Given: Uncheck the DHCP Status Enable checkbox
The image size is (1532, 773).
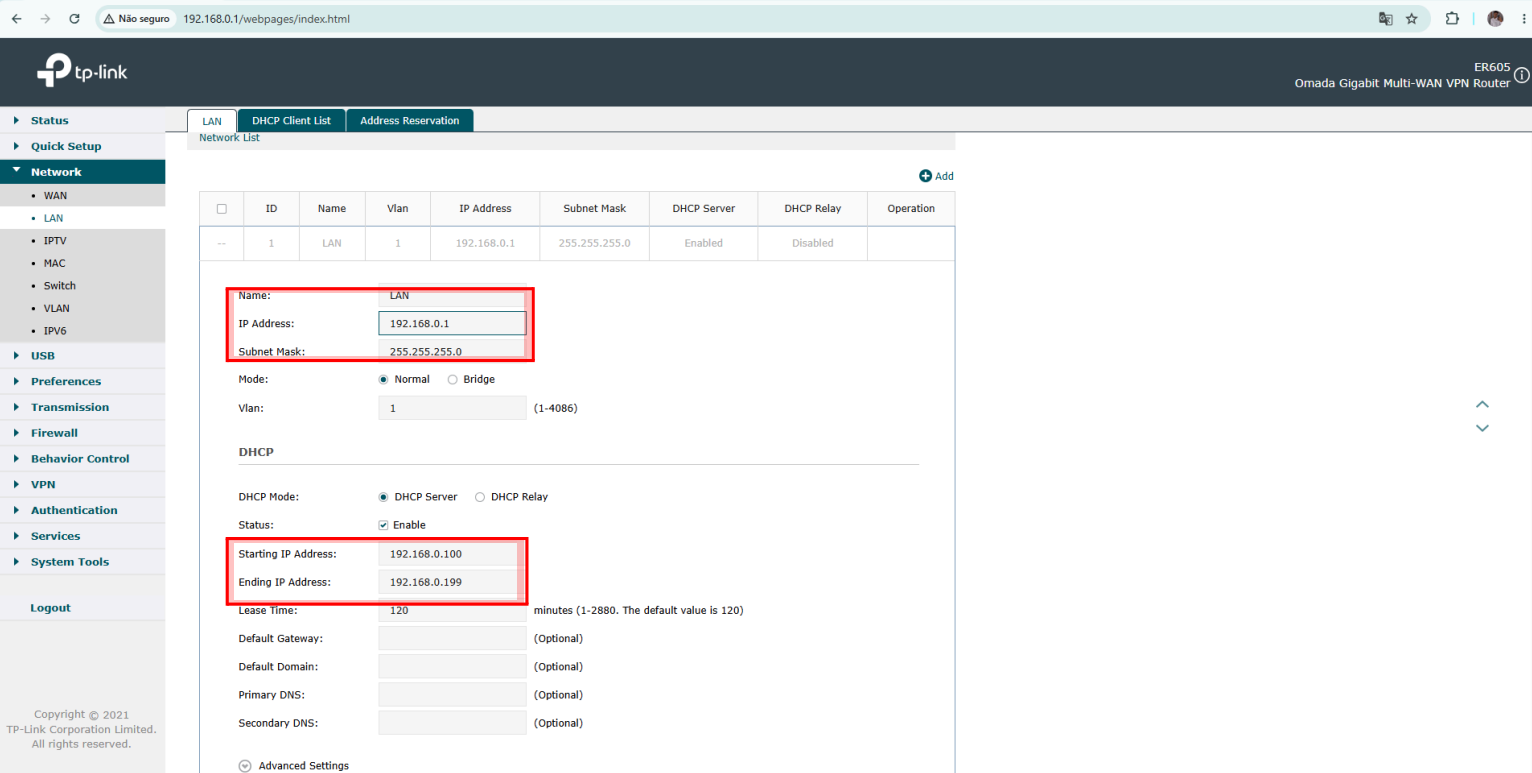Looking at the screenshot, I should tap(383, 525).
